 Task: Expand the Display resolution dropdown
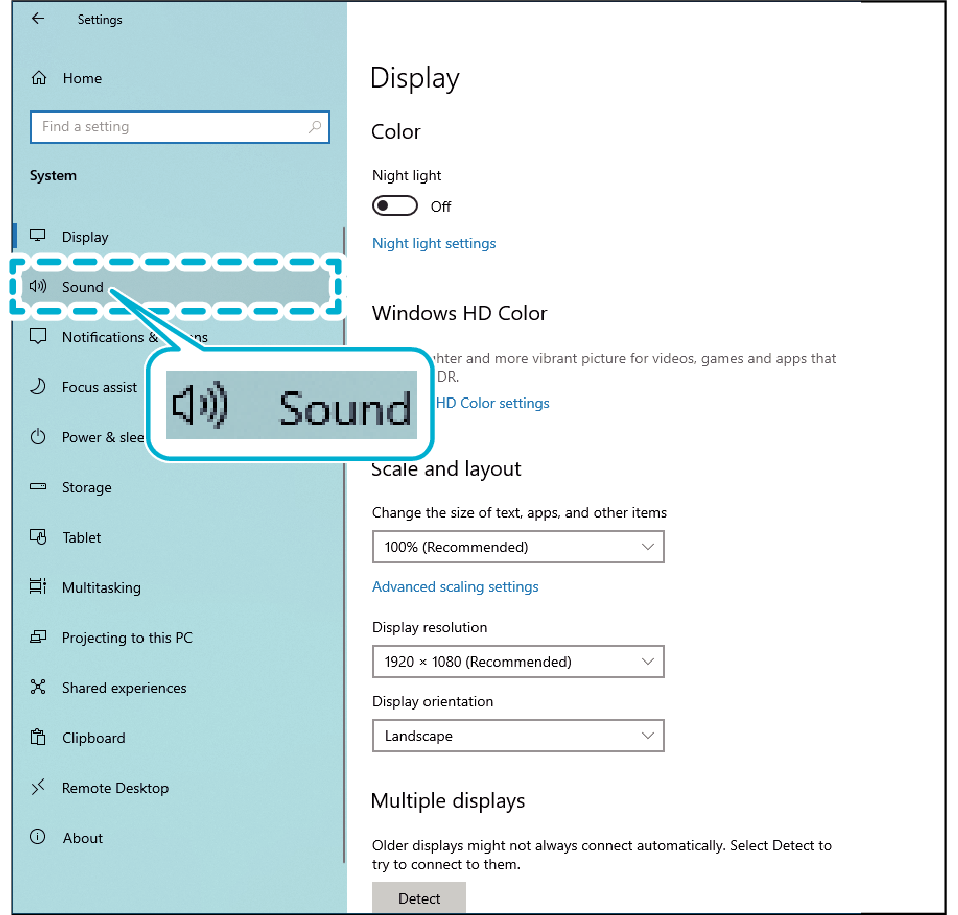517,662
